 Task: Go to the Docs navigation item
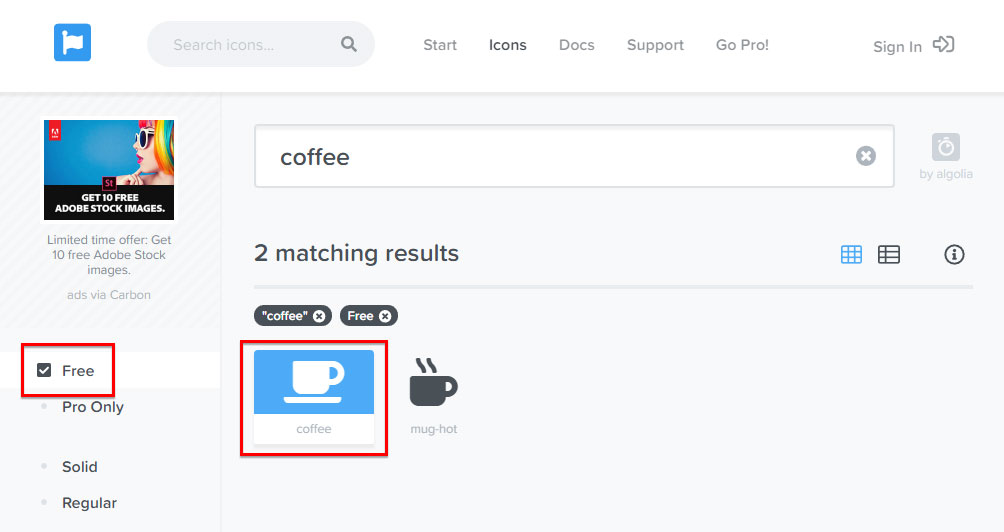(576, 45)
